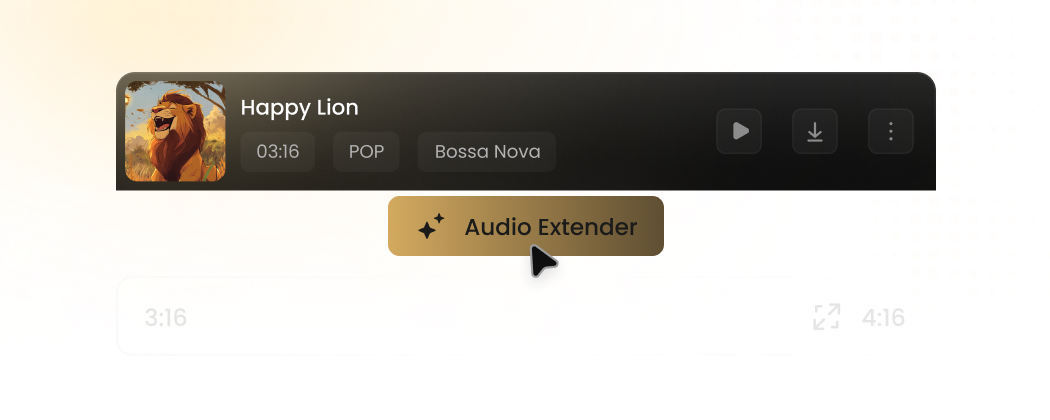Viewport: 1050px width, 420px height.
Task: Click the faded expand arrows icon
Action: [826, 317]
